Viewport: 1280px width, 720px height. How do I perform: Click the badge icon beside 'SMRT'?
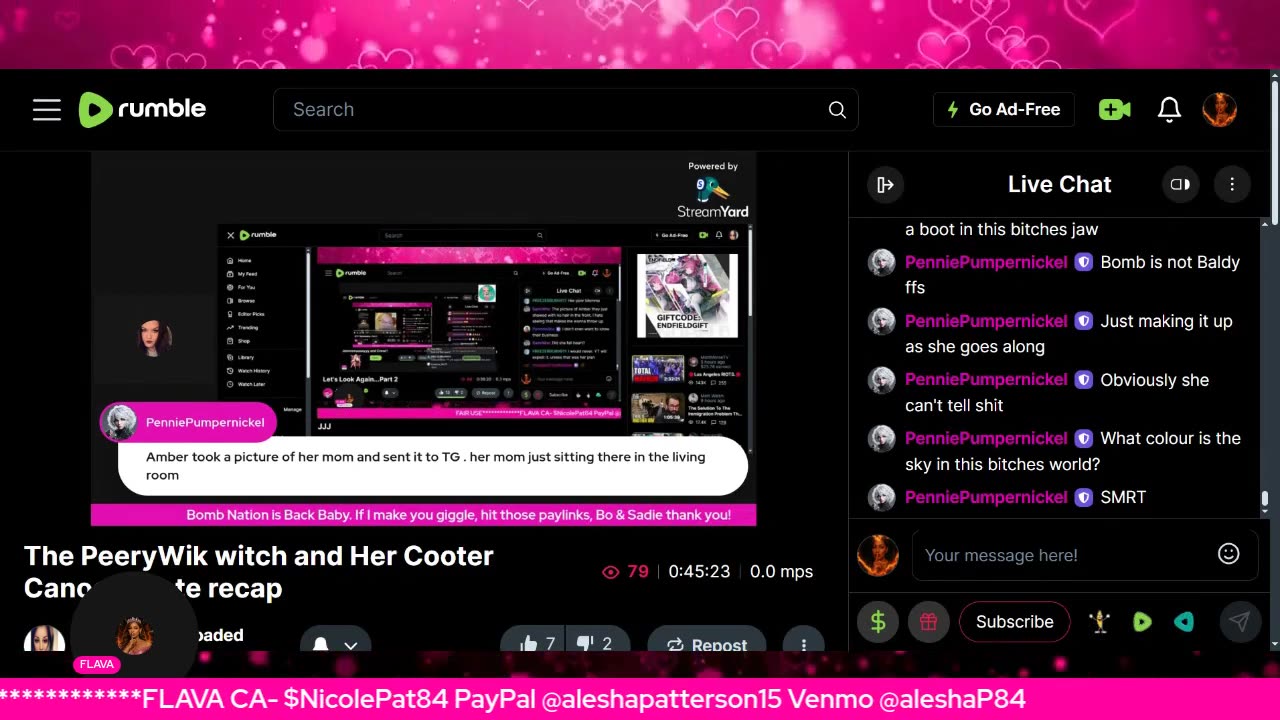click(x=1084, y=497)
